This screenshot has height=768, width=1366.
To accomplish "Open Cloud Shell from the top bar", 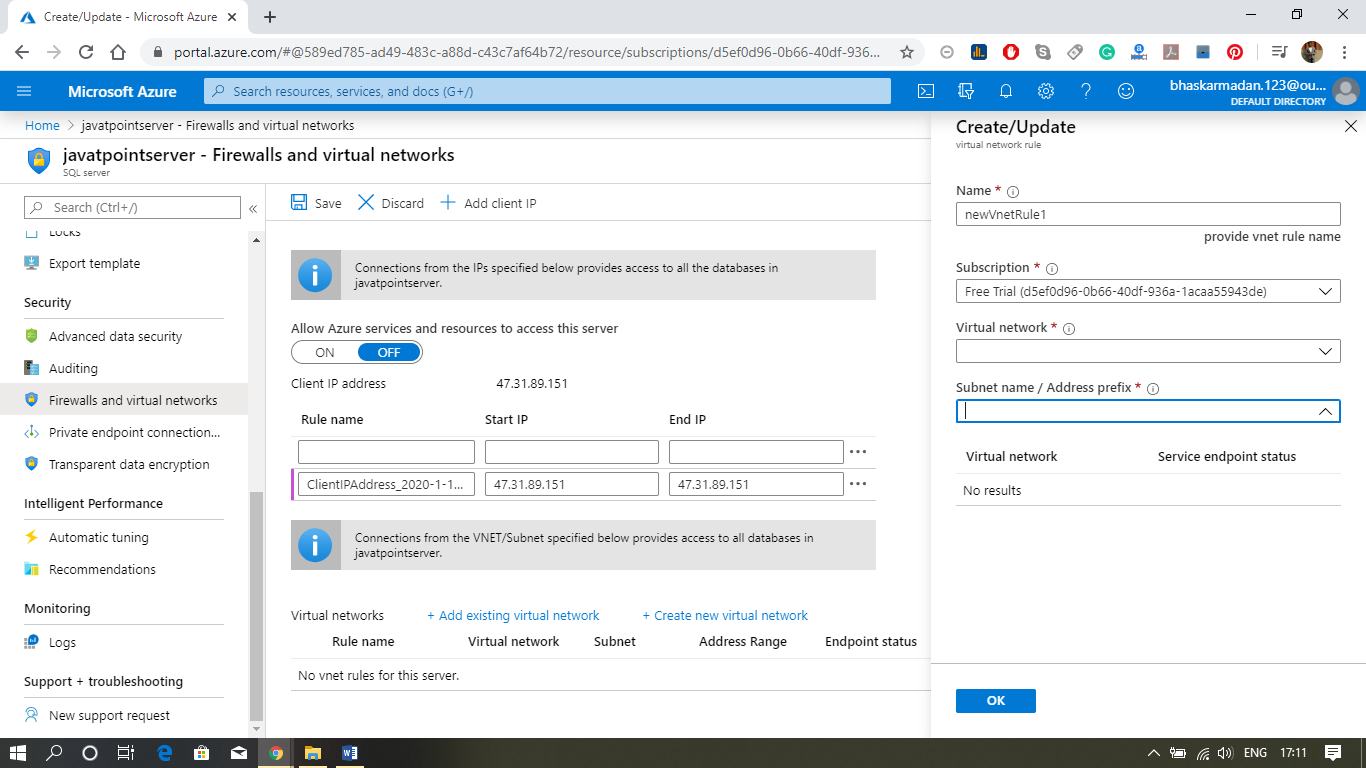I will tap(926, 91).
